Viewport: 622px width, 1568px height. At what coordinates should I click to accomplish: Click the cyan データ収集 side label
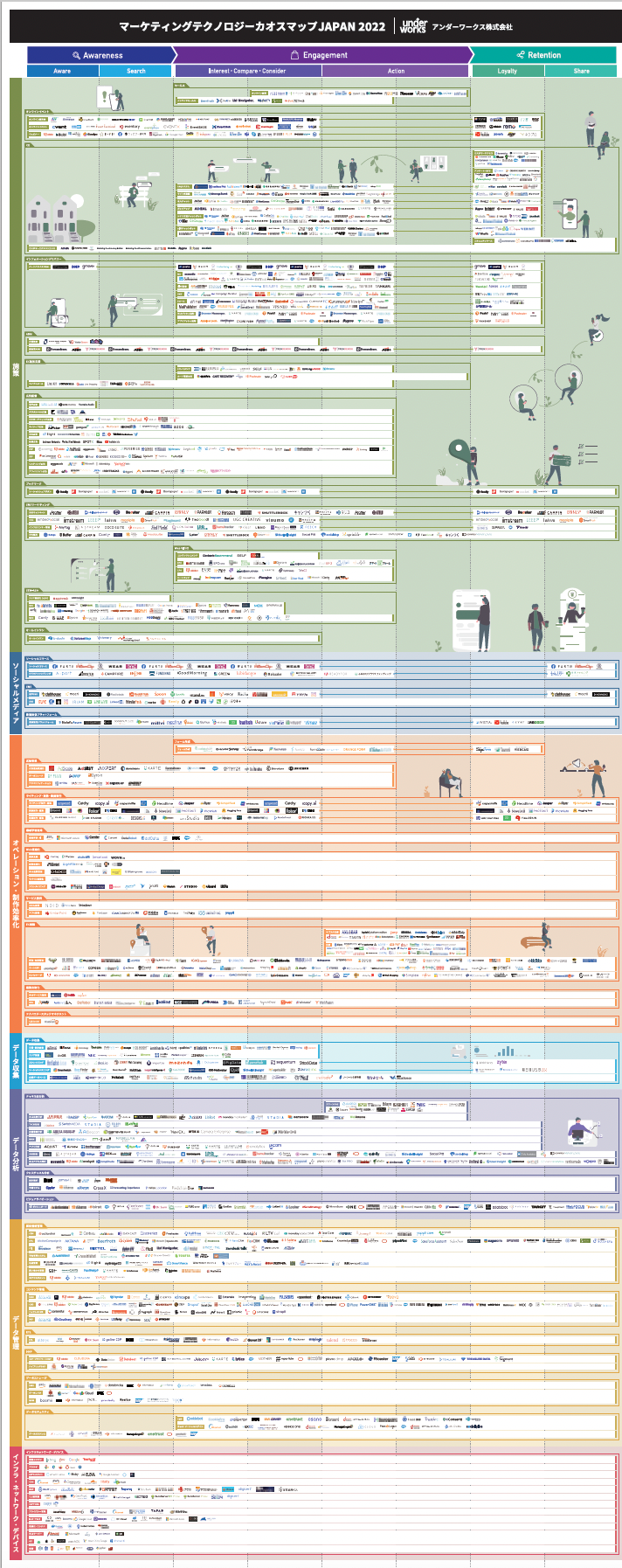pos(16,1061)
